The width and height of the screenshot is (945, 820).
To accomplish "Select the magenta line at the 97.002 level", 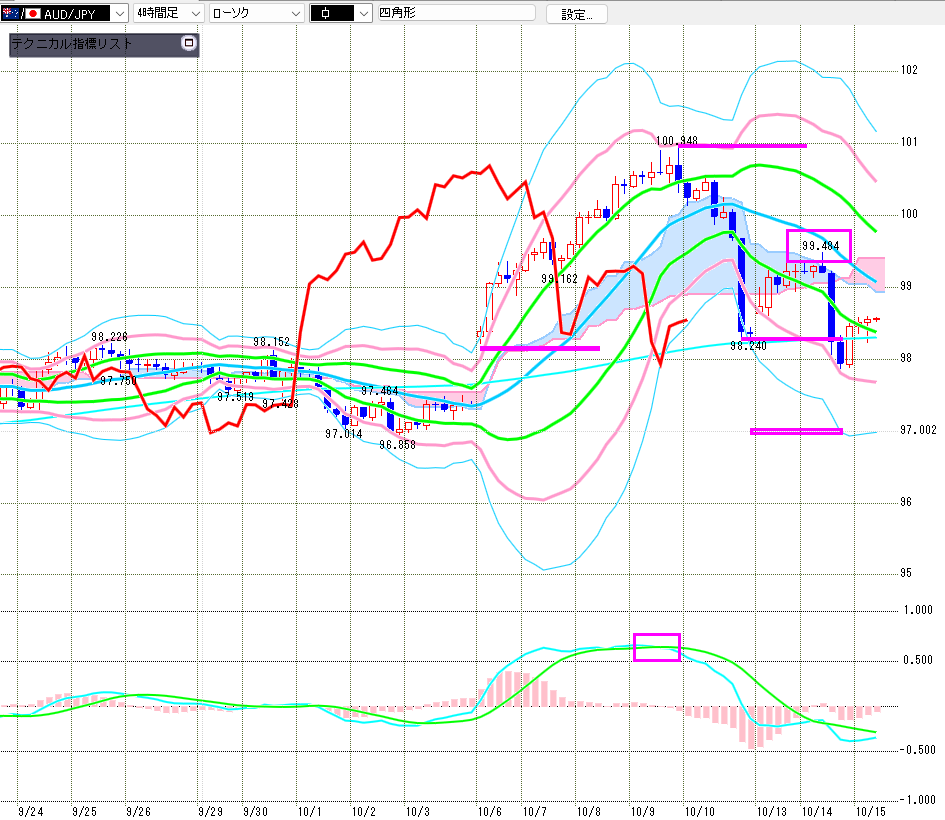I will click(x=796, y=432).
